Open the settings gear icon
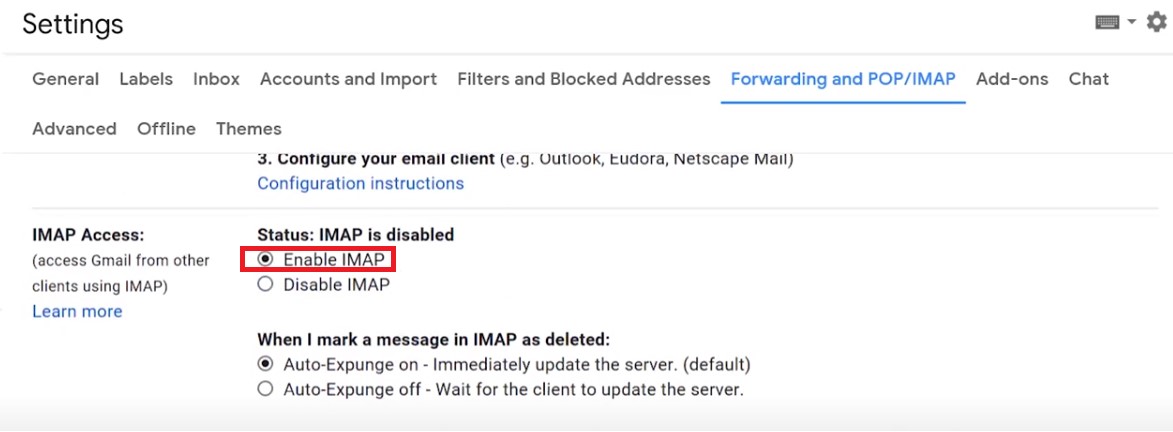1173x432 pixels. (1156, 22)
